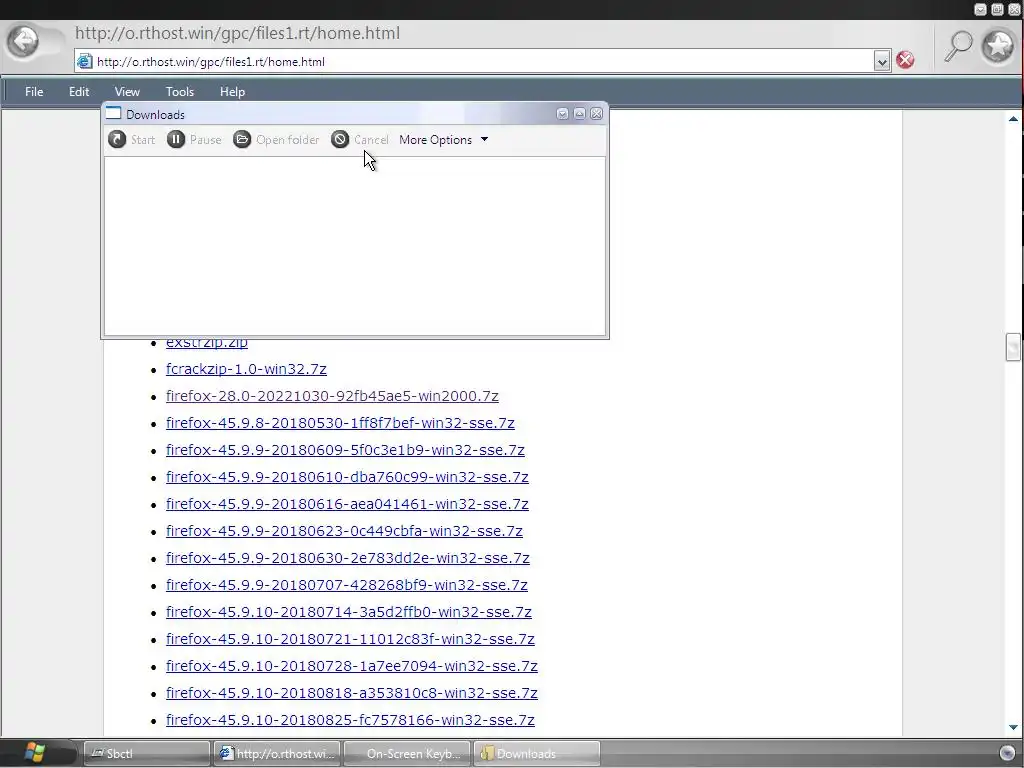Click the Cancel icon in Downloads toolbar
Screen dimensions: 1024x768
tap(340, 139)
